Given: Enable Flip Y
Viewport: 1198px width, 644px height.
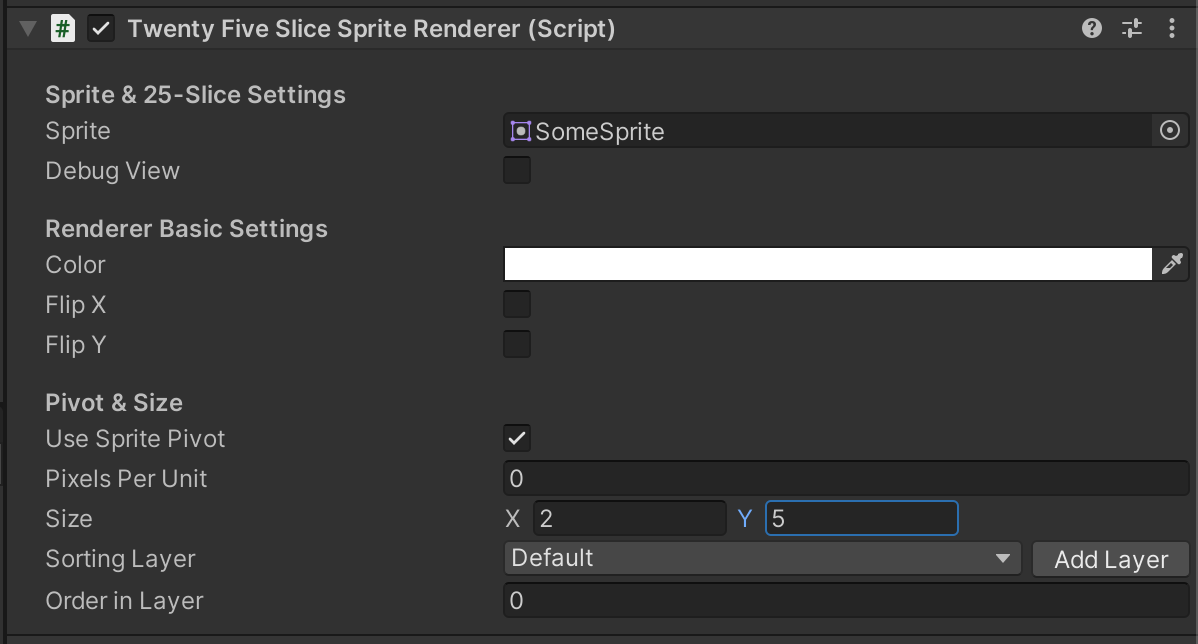Looking at the screenshot, I should click(517, 344).
